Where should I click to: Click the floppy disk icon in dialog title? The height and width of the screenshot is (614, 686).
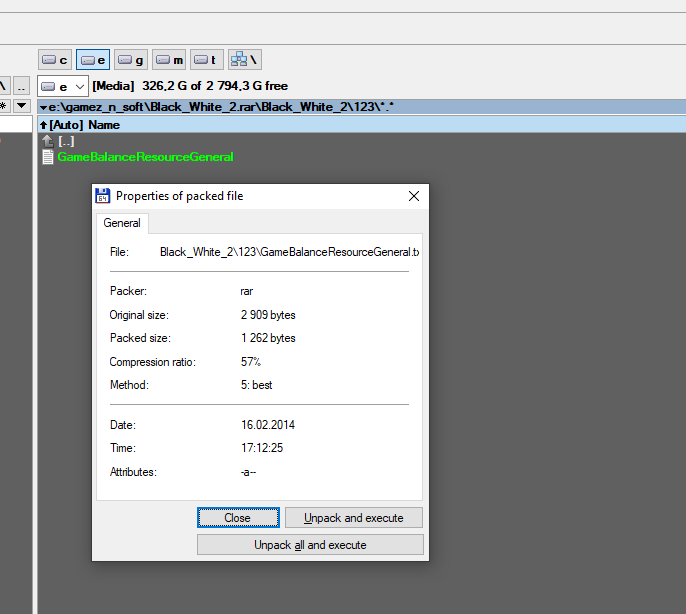[x=102, y=196]
